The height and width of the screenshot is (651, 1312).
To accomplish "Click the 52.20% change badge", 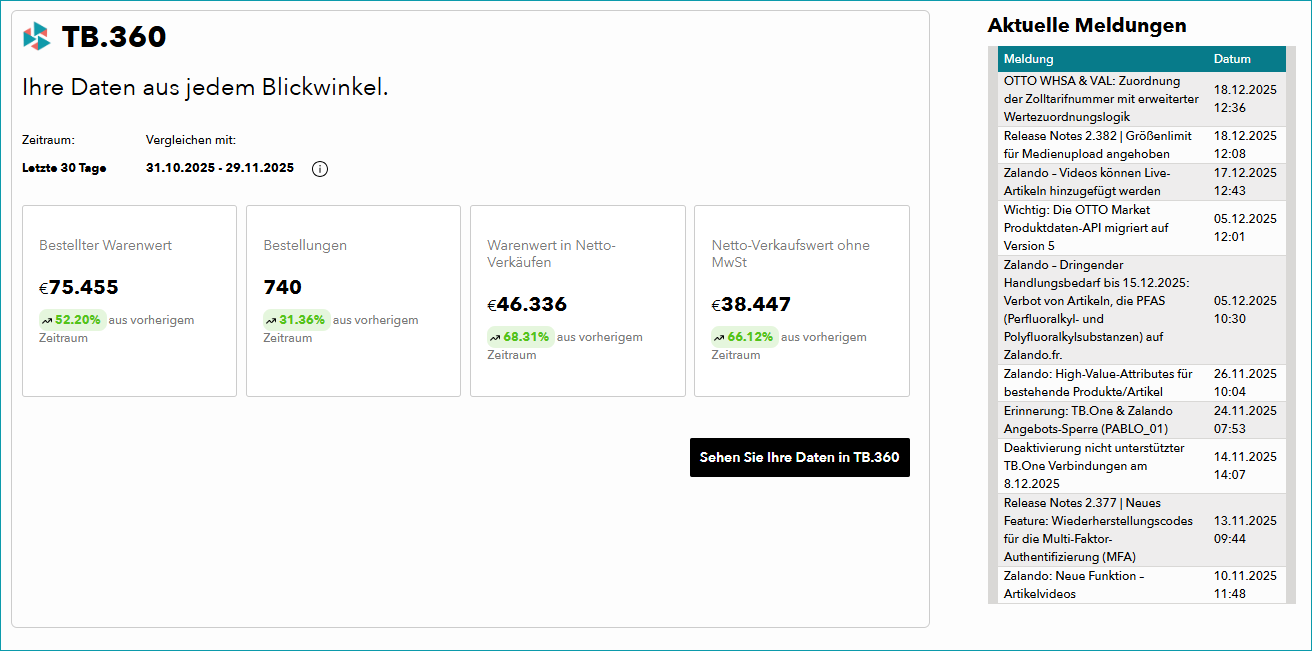I will click(72, 321).
